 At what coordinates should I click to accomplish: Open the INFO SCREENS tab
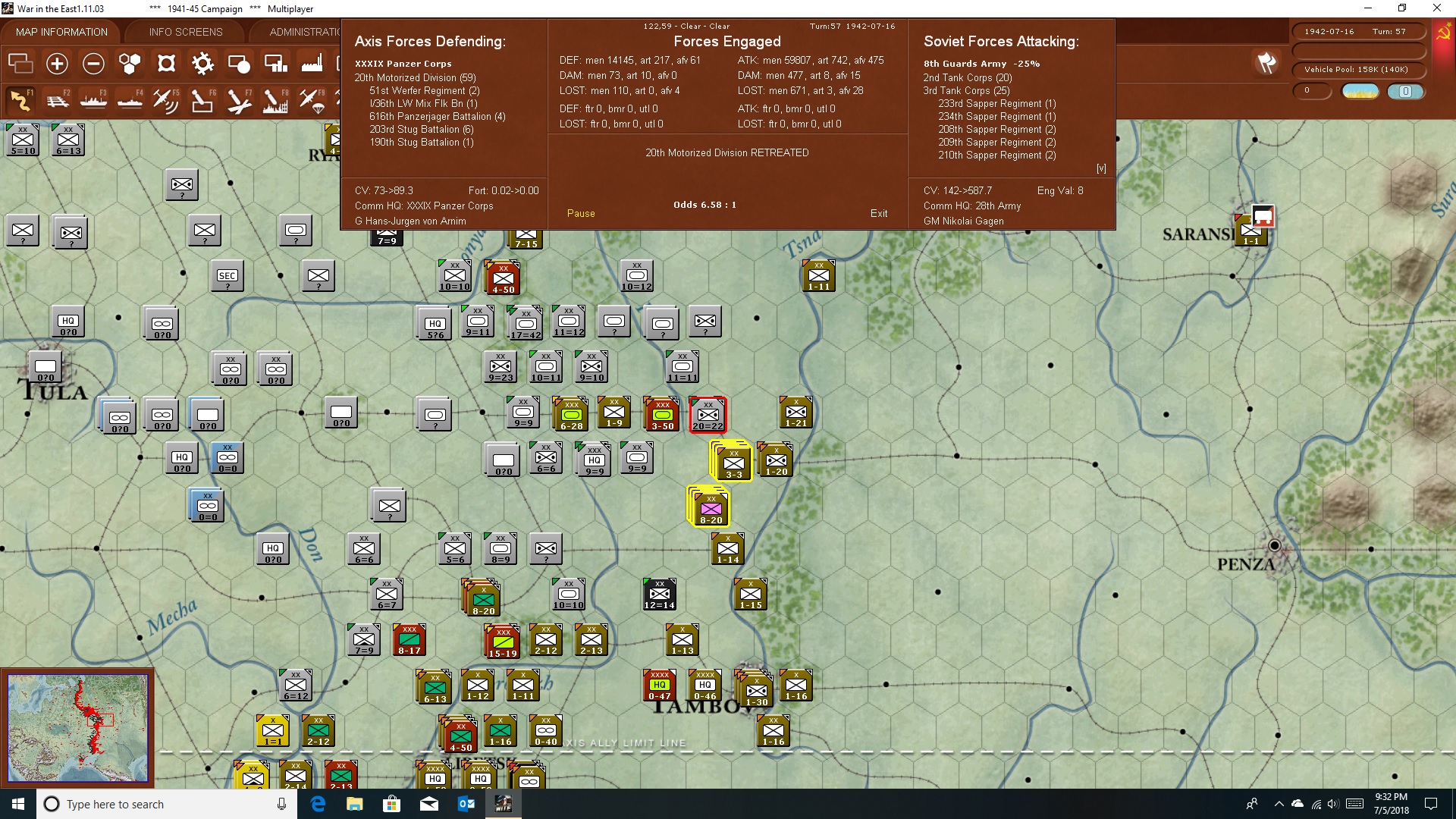point(186,32)
